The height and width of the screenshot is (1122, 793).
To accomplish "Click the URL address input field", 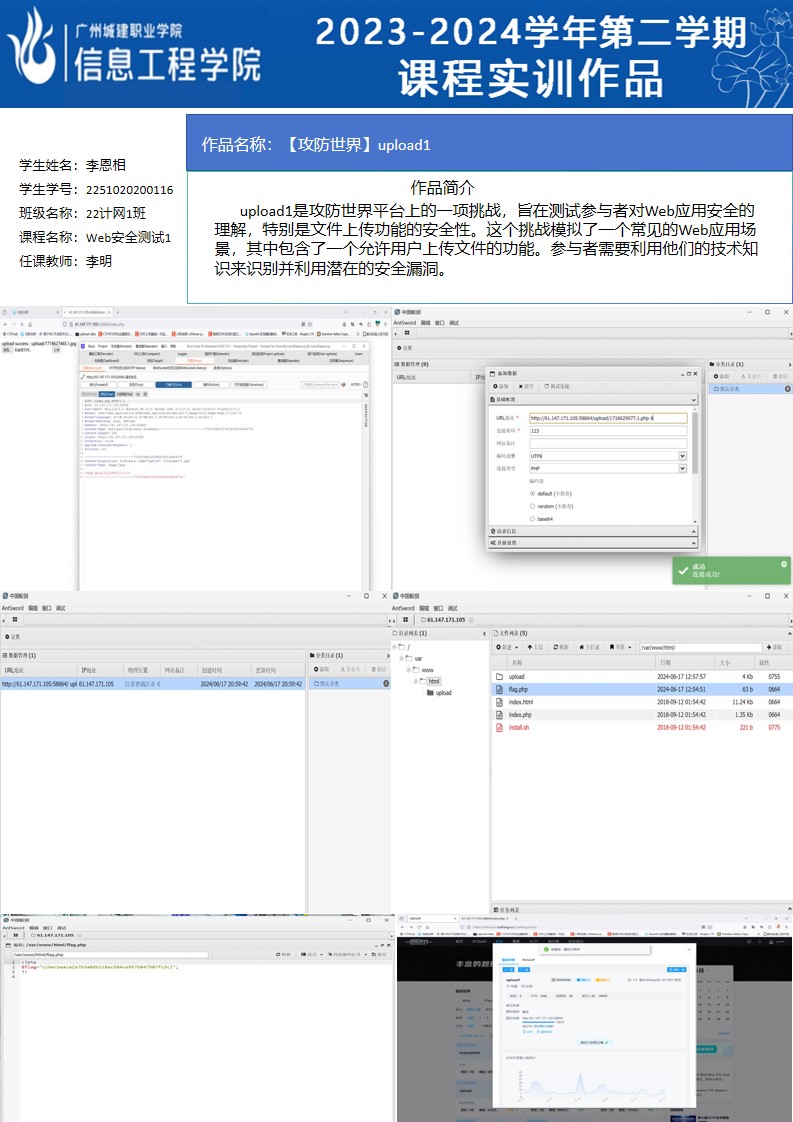I will click(608, 418).
